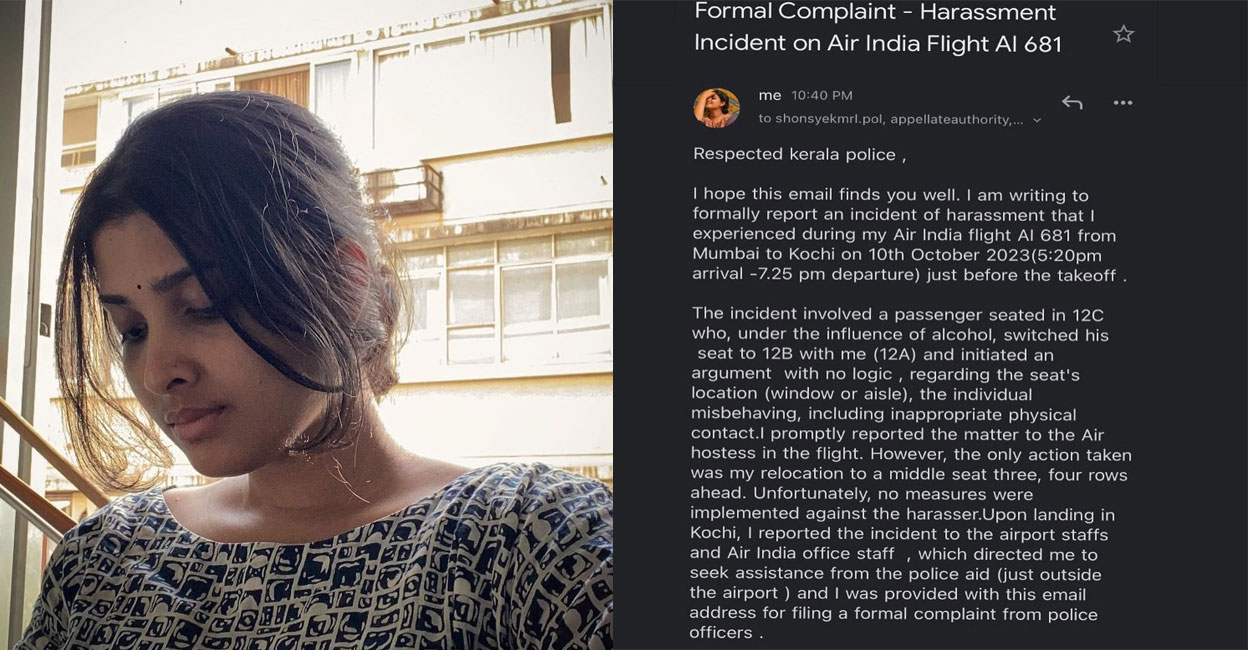Click the 10:40 PM timestamp
Viewport: 1248px width, 650px height.
click(x=822, y=96)
